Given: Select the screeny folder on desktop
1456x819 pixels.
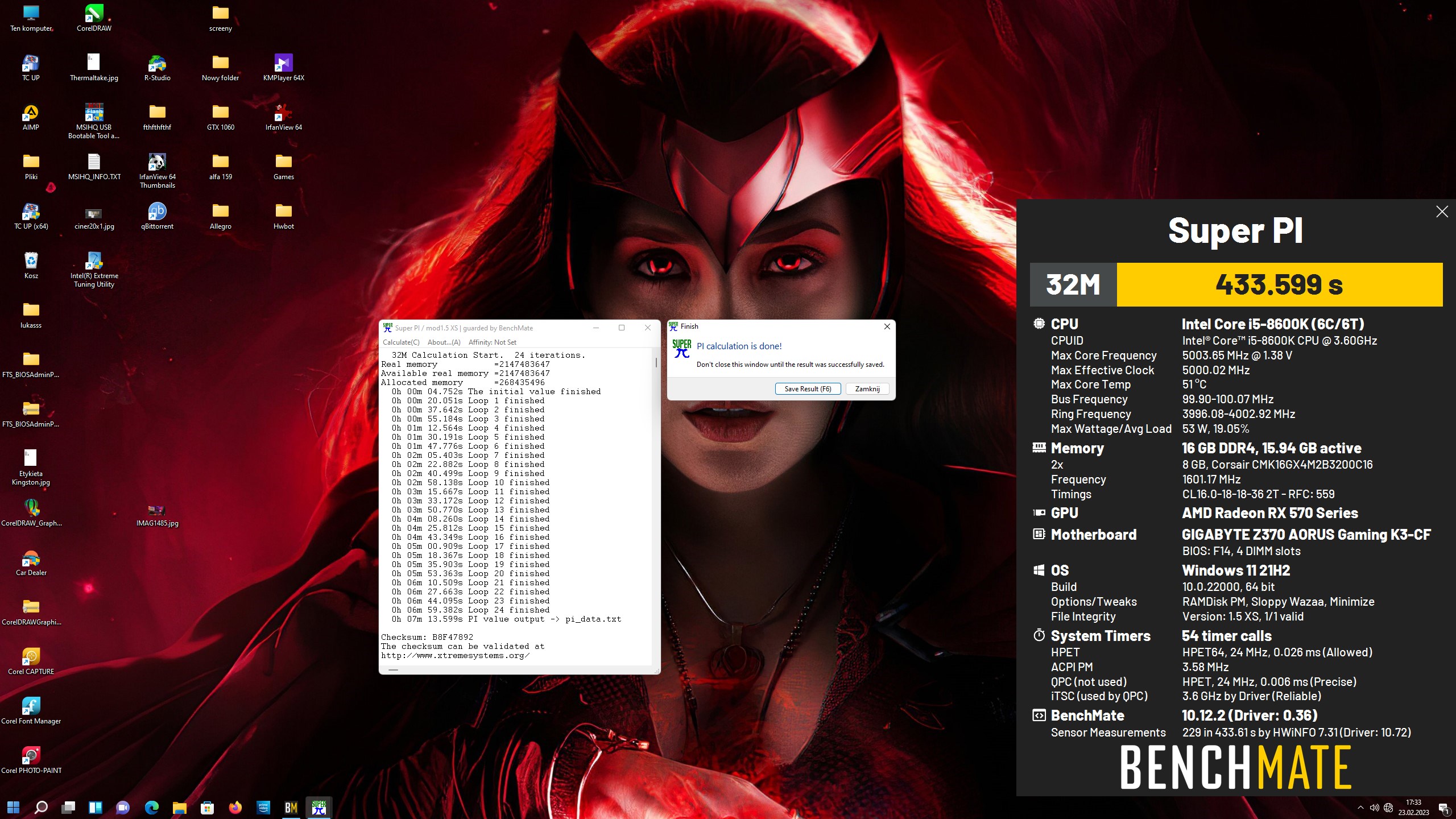Looking at the screenshot, I should pyautogui.click(x=220, y=18).
